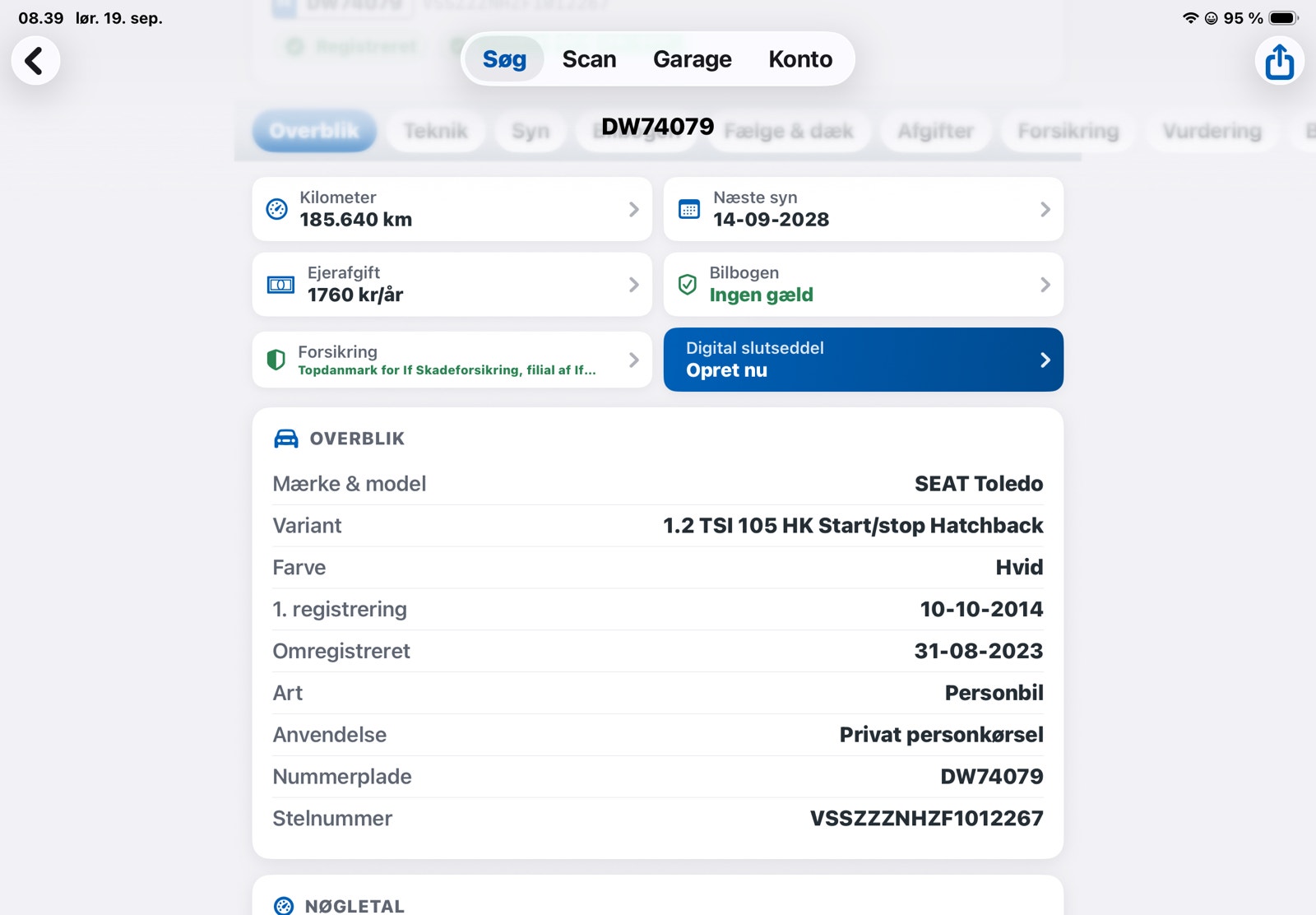
Task: Tap the Wi-Fi status icon
Action: (x=1190, y=18)
